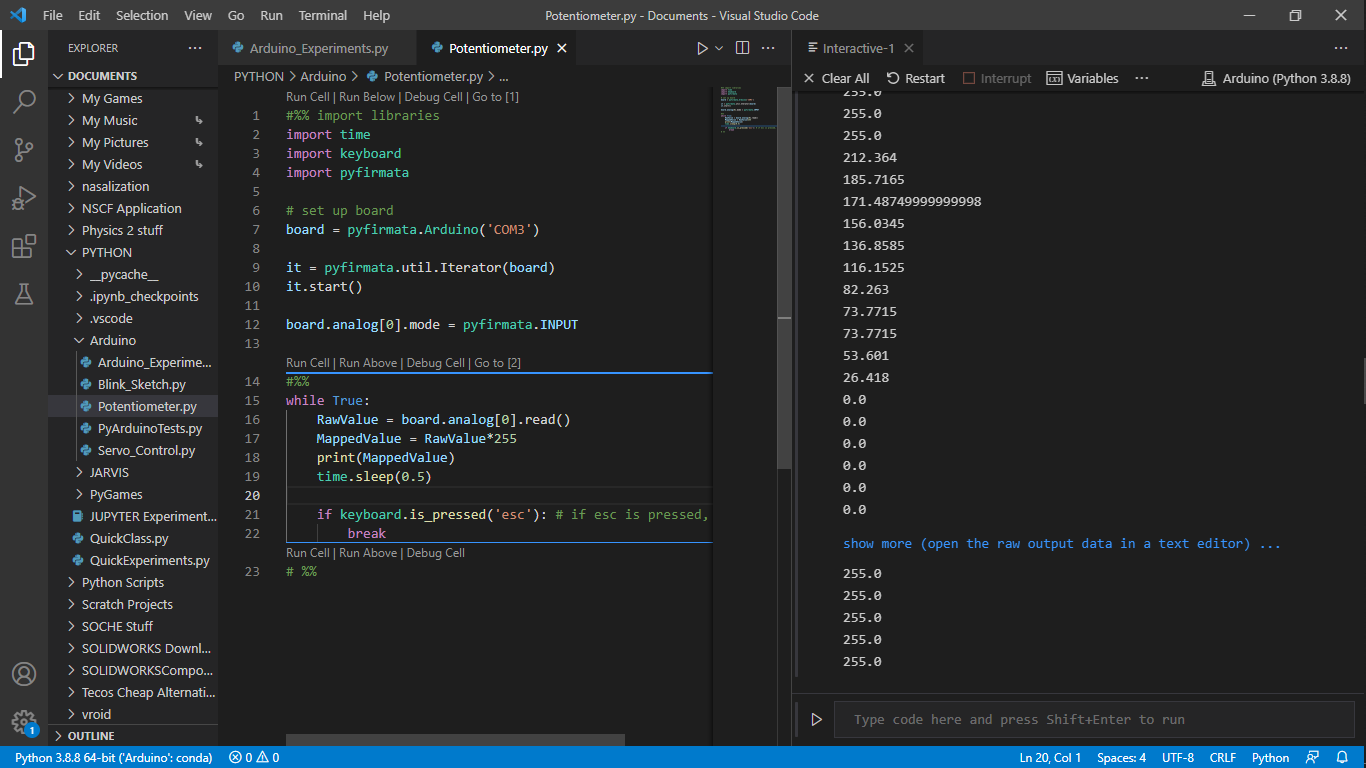Expand the My Games folder

pyautogui.click(x=112, y=98)
